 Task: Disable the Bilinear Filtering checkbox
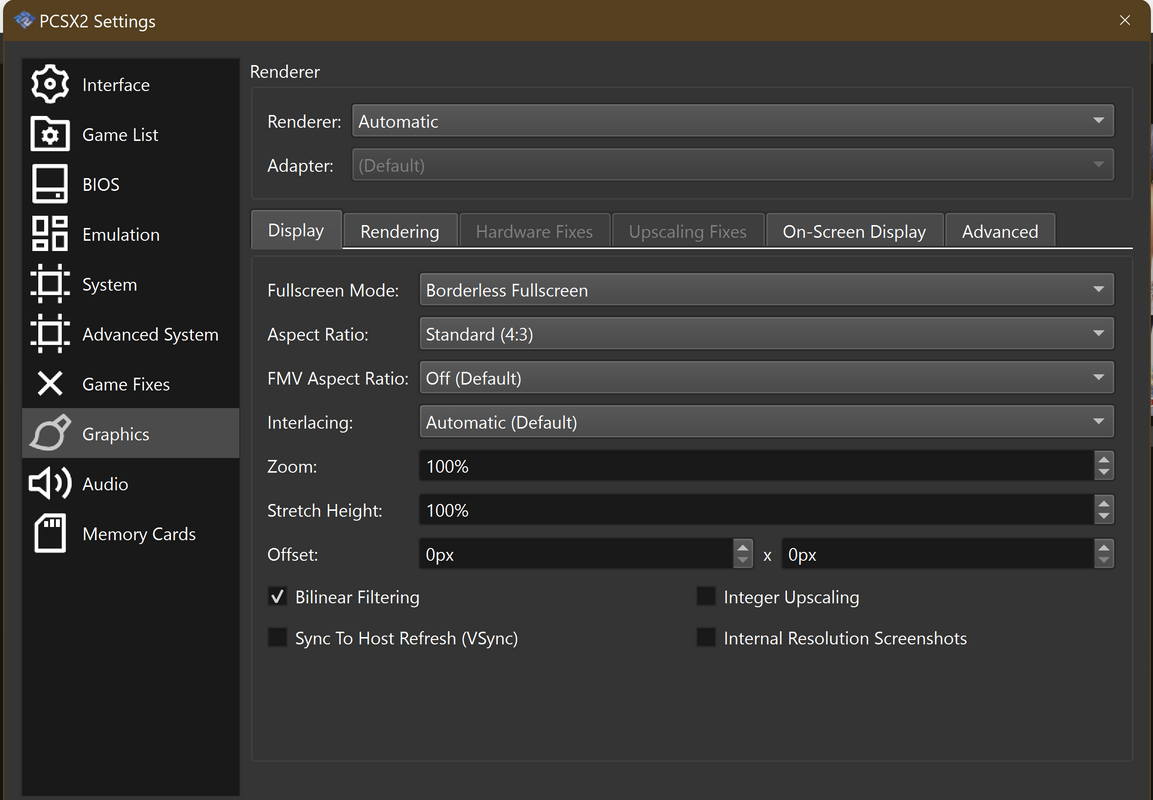tap(278, 597)
